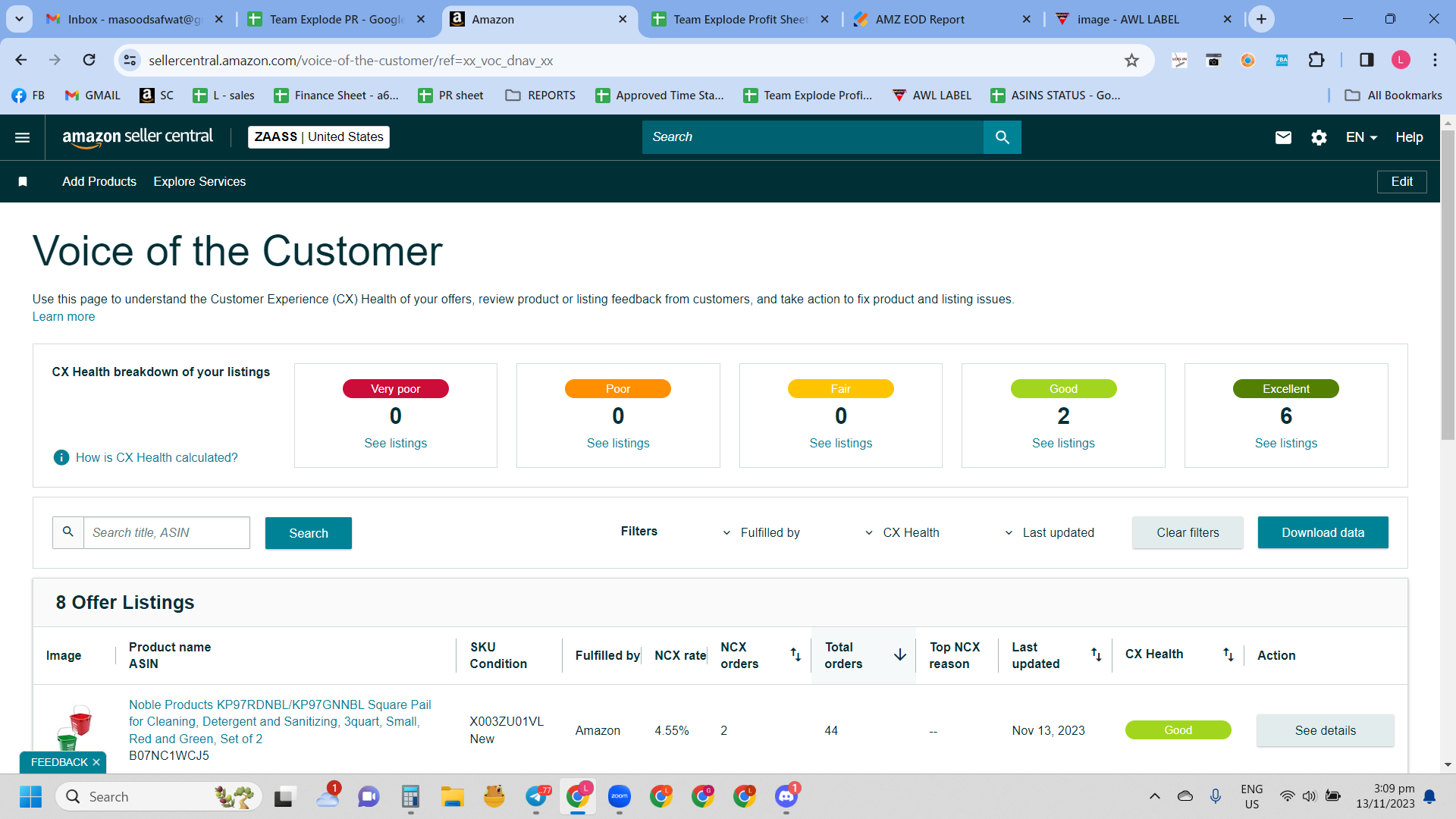Click the site information icon in address bar
Screen dimensions: 1456x819
(130, 61)
